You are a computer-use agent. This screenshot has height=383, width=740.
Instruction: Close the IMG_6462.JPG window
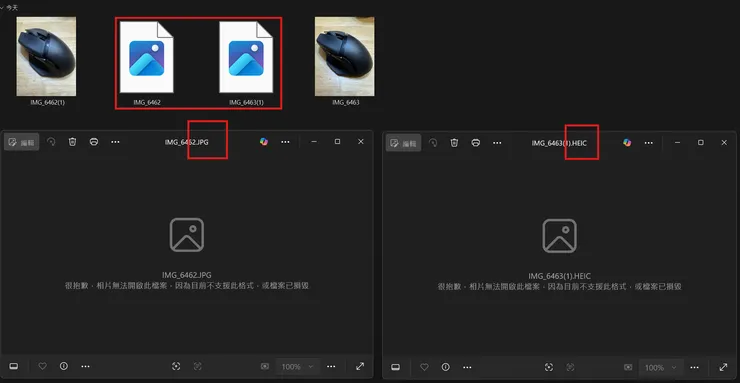click(x=361, y=142)
